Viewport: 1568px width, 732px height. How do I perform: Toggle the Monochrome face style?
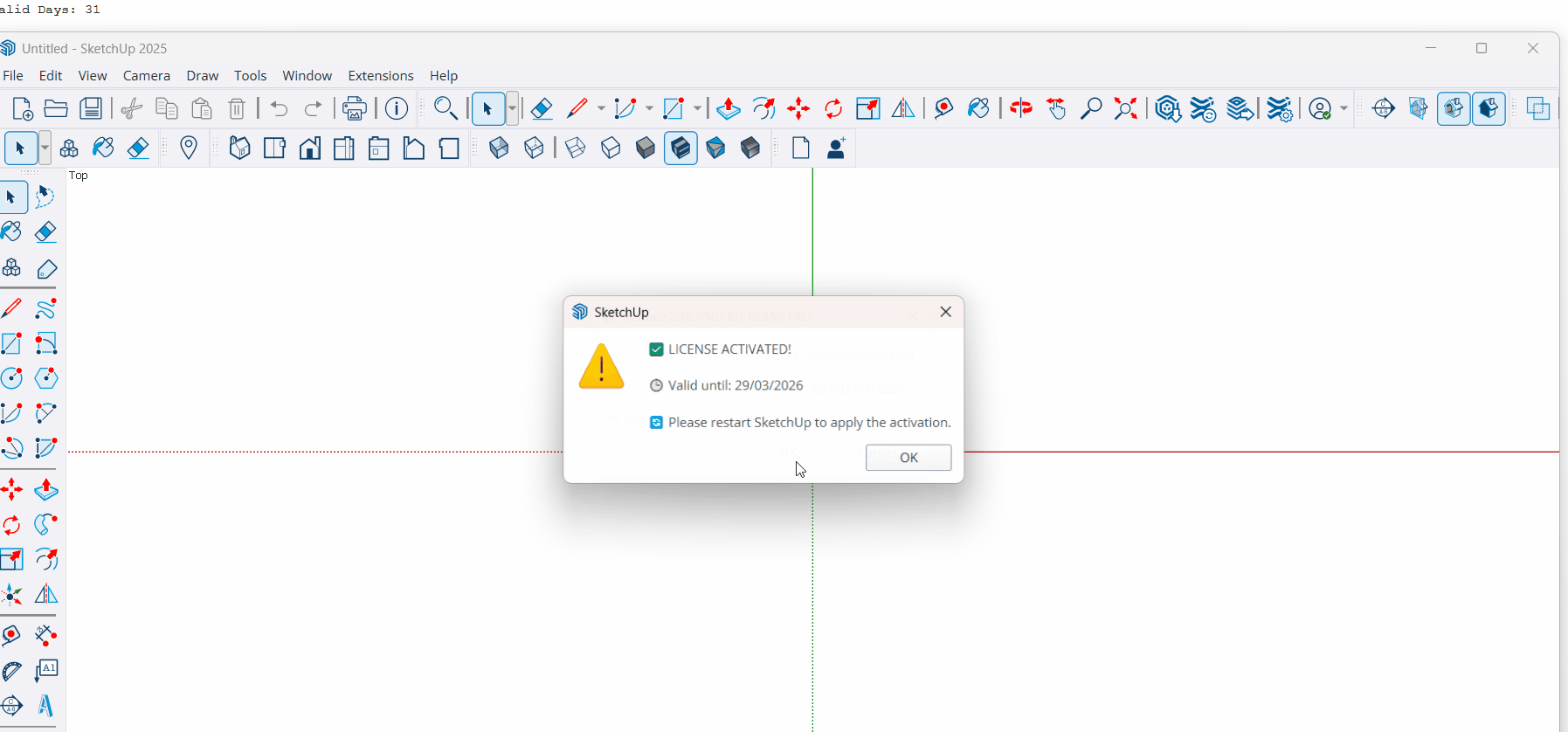tap(715, 148)
